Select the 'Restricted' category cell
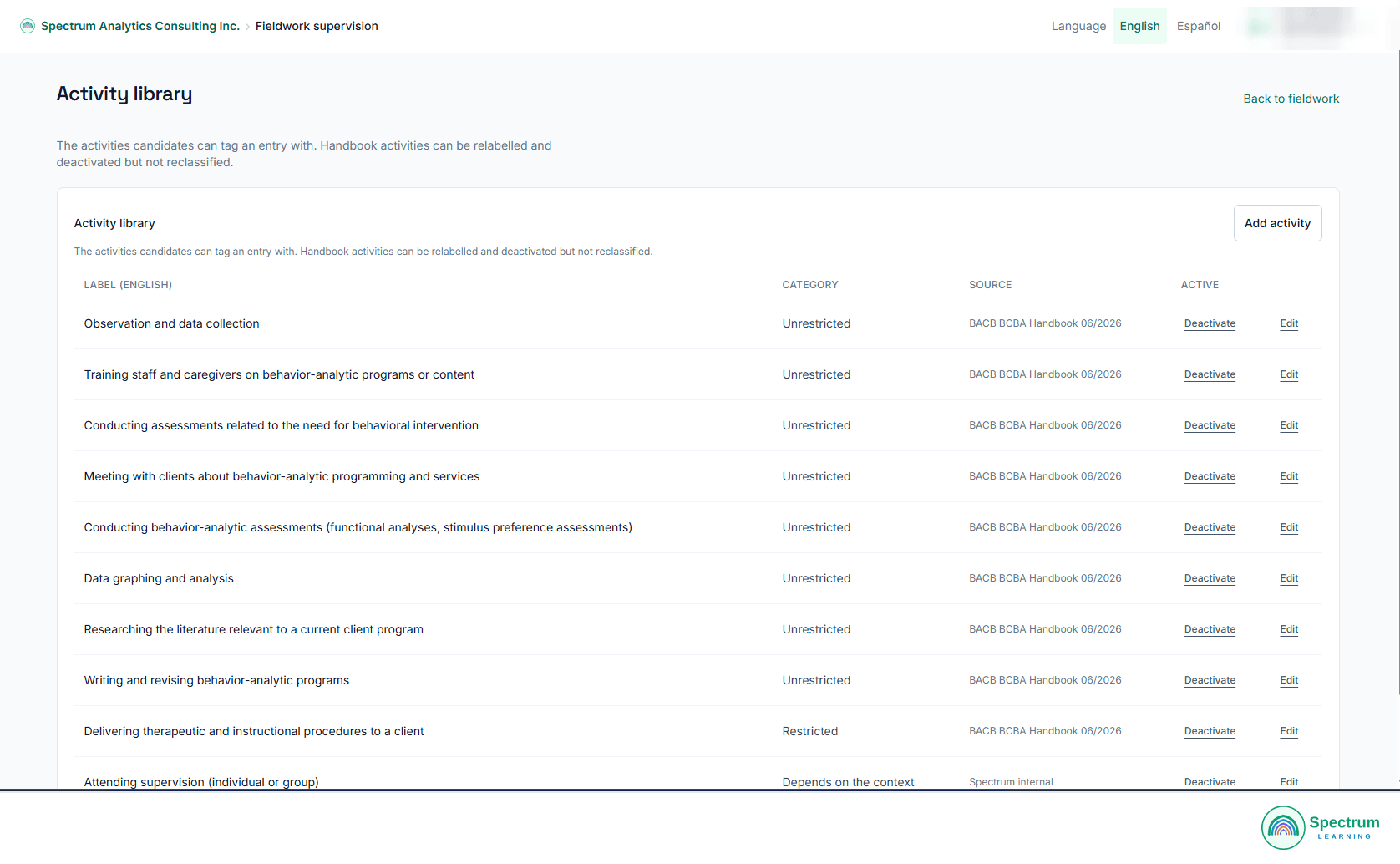 tap(810, 731)
